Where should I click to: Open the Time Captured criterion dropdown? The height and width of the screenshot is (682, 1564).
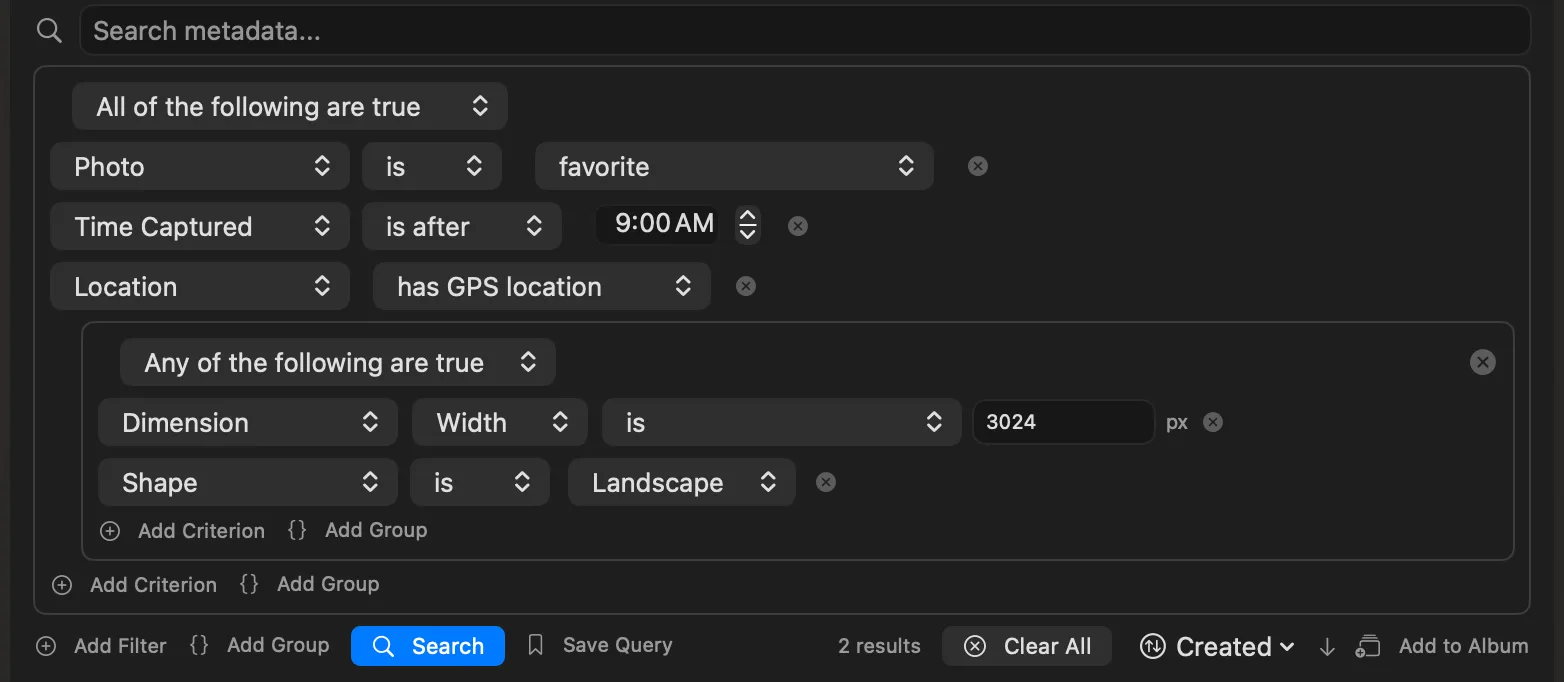pyautogui.click(x=200, y=226)
